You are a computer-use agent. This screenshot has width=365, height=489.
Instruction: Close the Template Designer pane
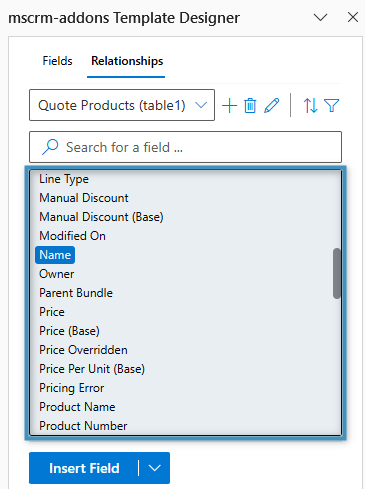(x=353, y=17)
